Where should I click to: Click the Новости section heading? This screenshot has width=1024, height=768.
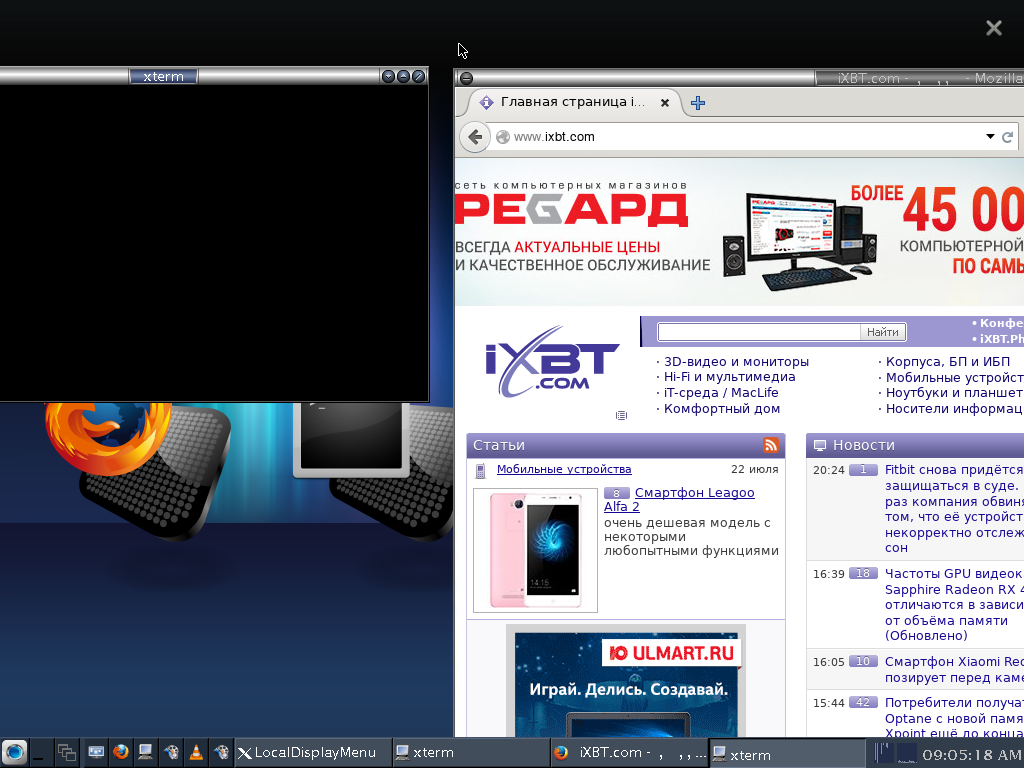(x=863, y=445)
